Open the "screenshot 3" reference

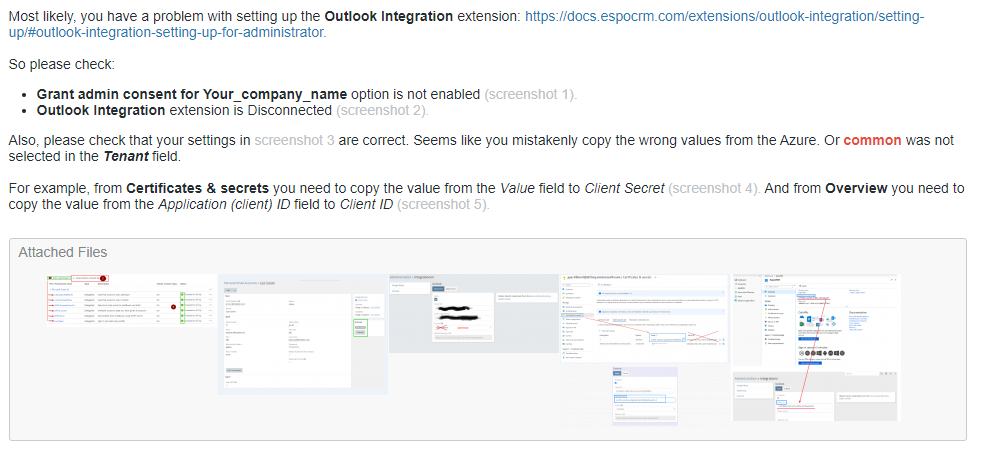point(295,140)
